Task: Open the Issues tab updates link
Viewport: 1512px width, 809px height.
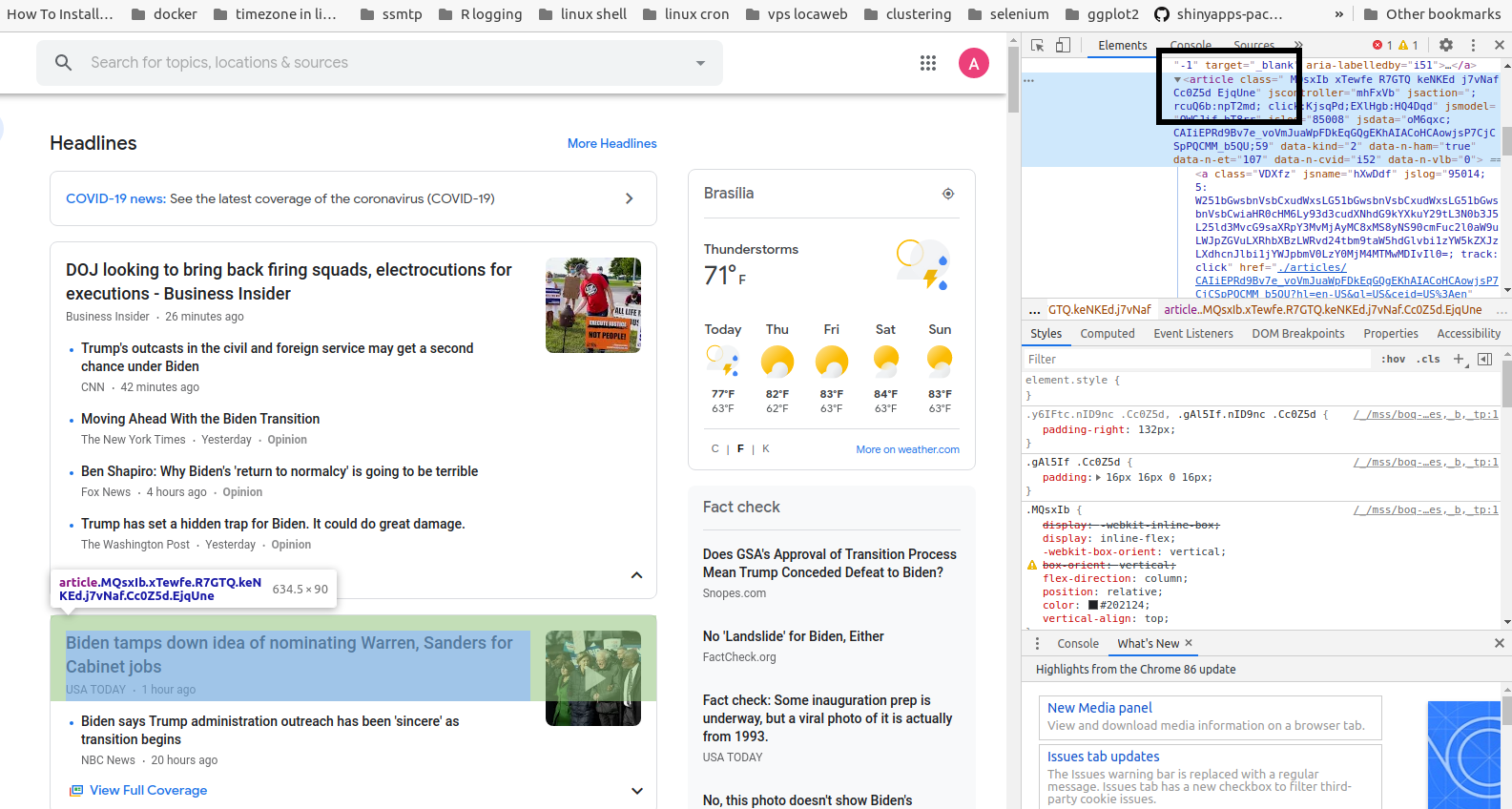Action: (1104, 757)
